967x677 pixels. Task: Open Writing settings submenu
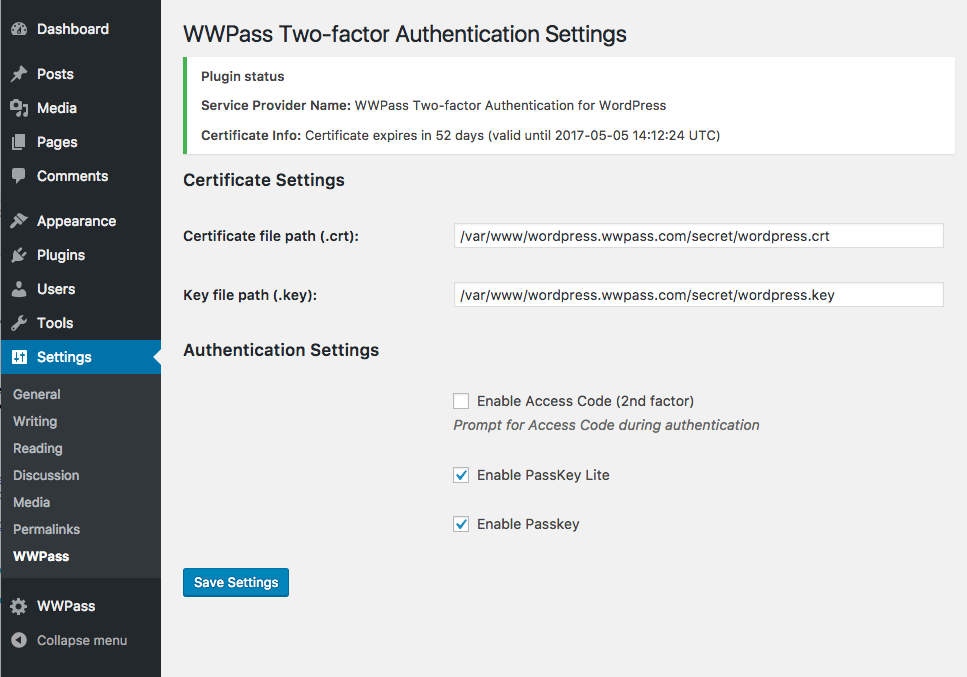pyautogui.click(x=35, y=421)
